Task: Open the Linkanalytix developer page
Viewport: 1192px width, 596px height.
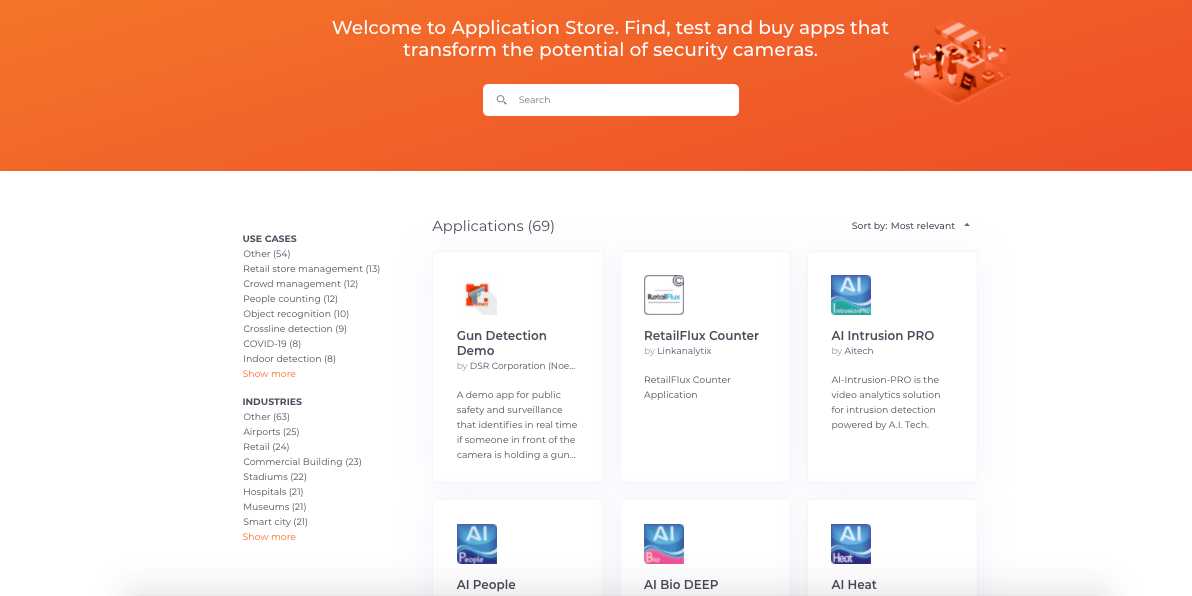Action: point(686,351)
